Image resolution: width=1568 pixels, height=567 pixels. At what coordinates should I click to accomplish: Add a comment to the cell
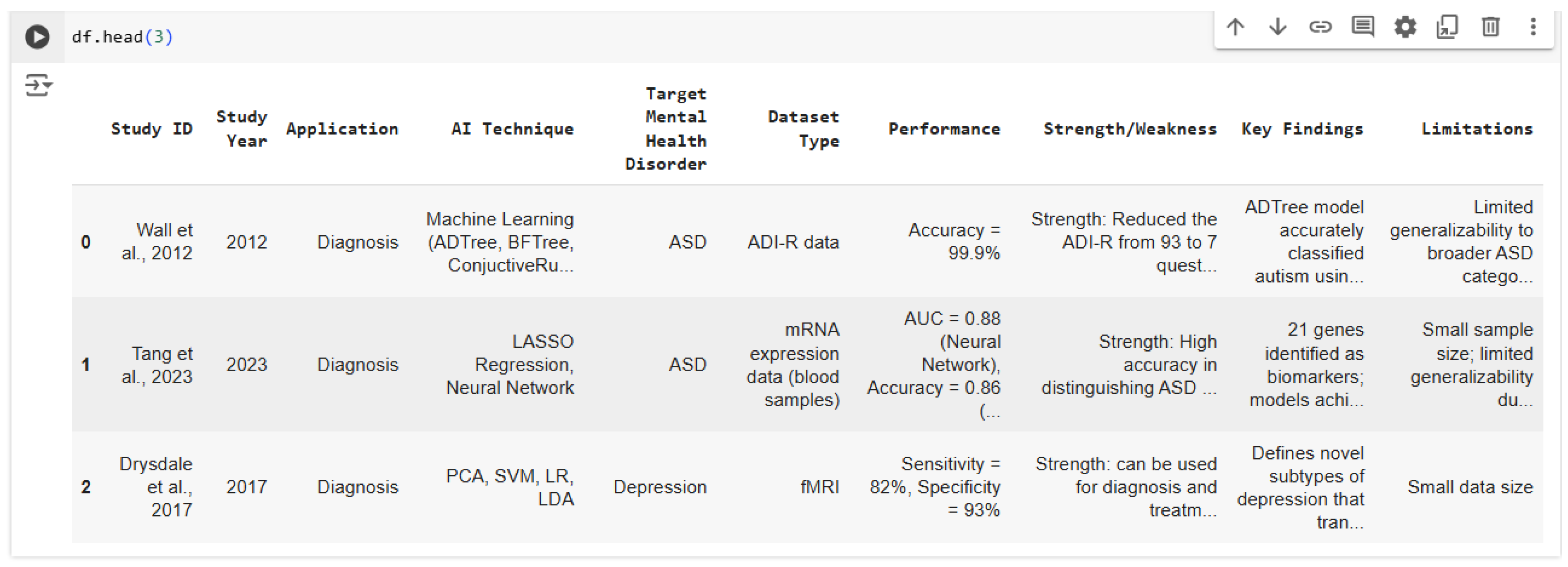1363,27
